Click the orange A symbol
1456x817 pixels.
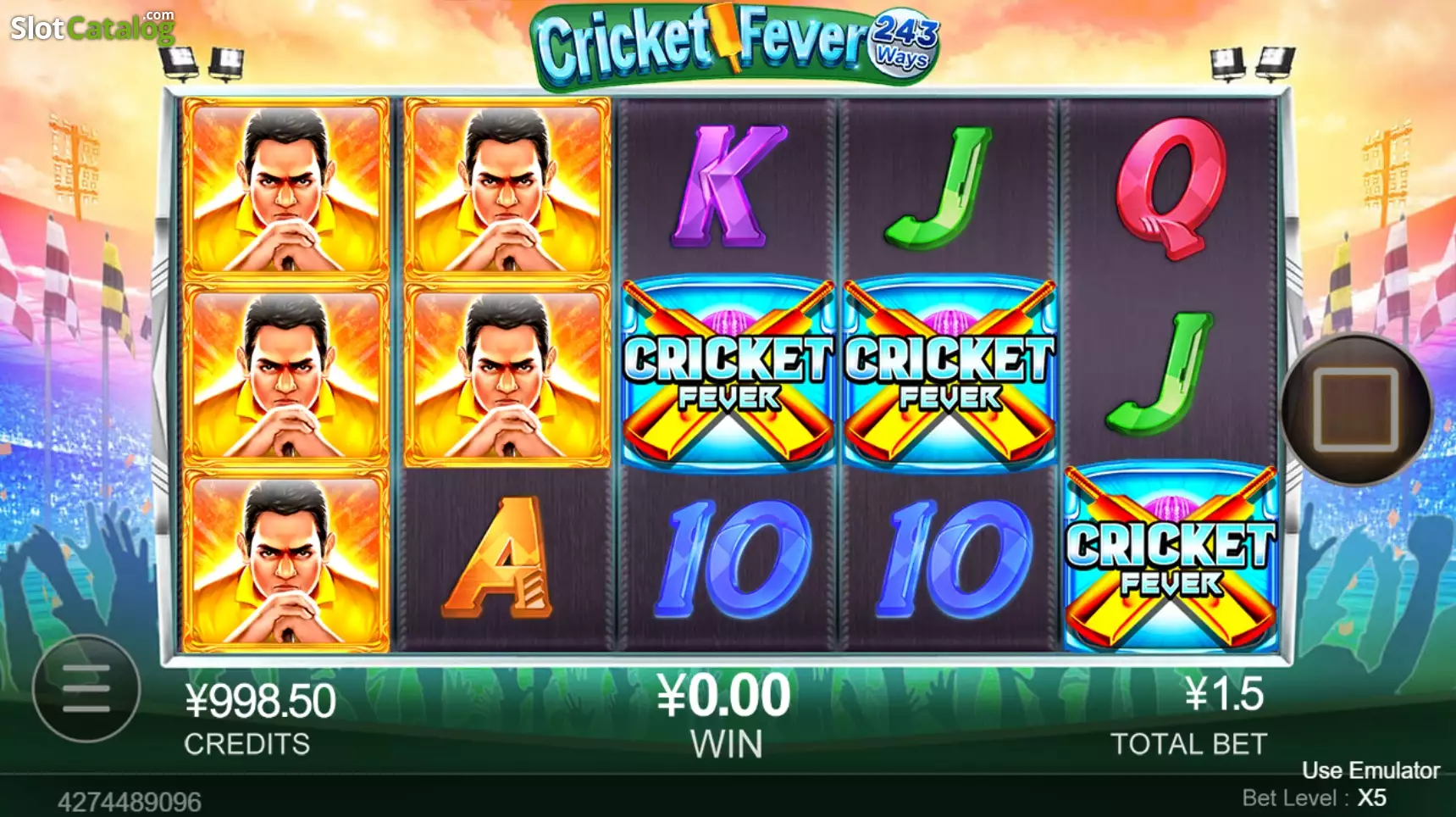(x=501, y=557)
